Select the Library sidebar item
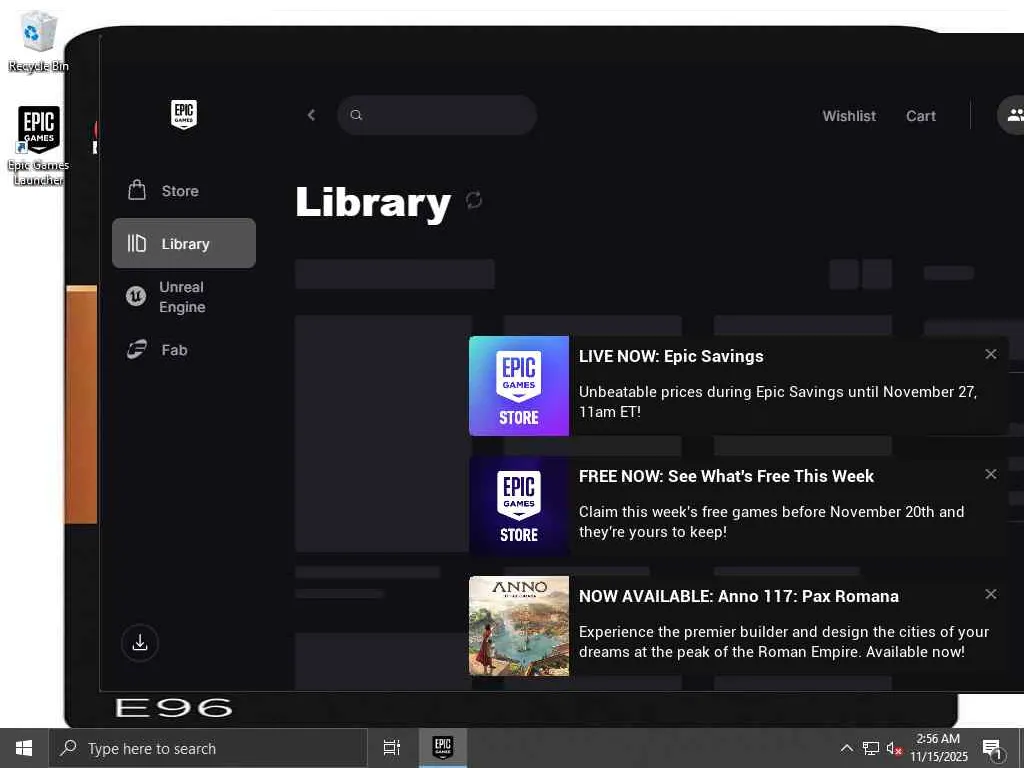 tap(184, 243)
